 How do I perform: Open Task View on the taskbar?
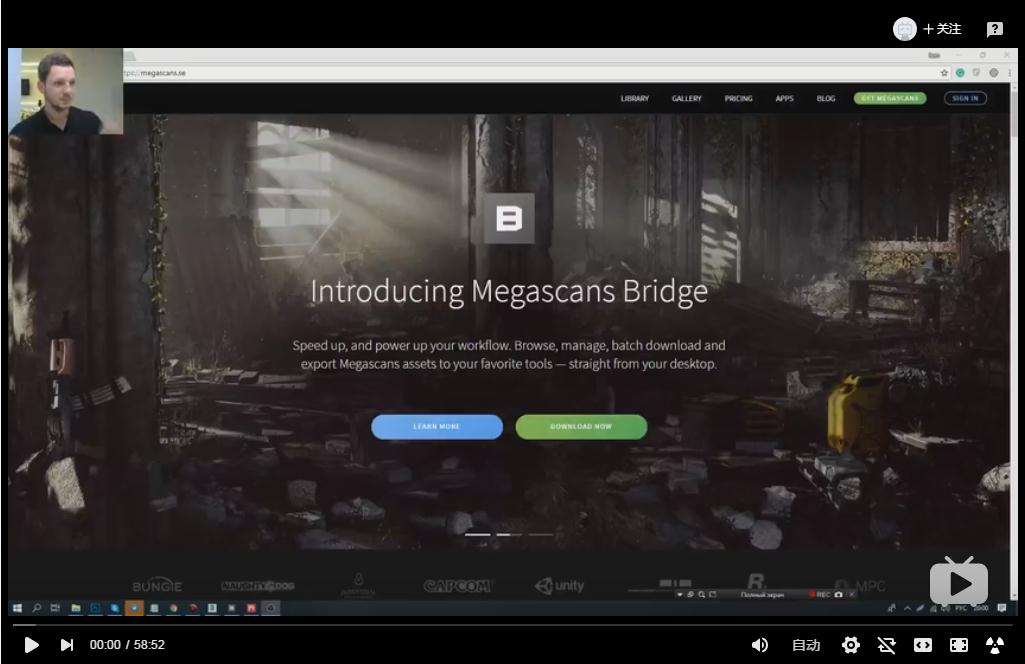[x=55, y=608]
